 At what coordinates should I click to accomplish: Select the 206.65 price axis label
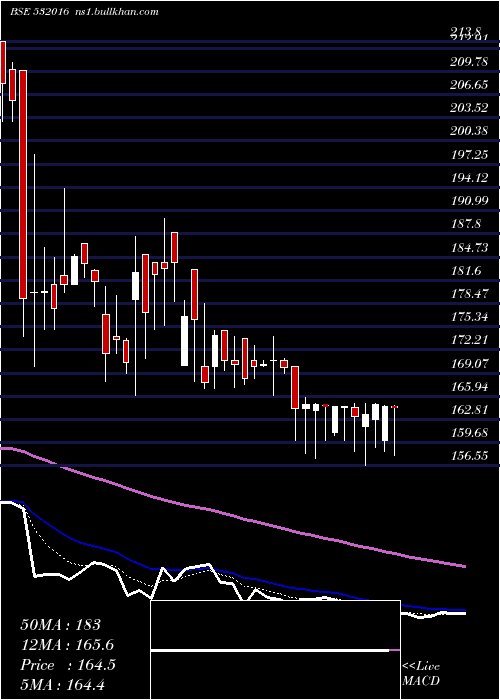click(469, 85)
